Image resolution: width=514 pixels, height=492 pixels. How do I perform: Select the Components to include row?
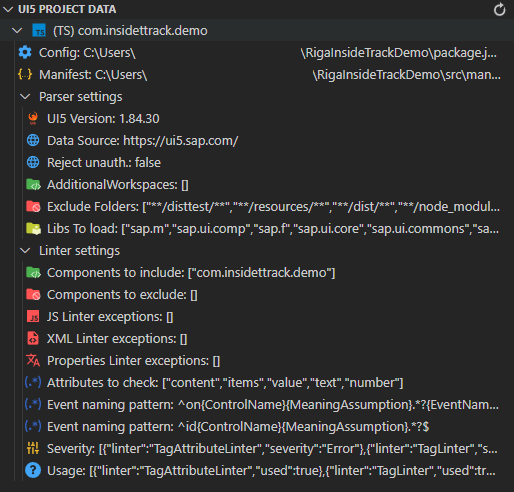pyautogui.click(x=257, y=273)
